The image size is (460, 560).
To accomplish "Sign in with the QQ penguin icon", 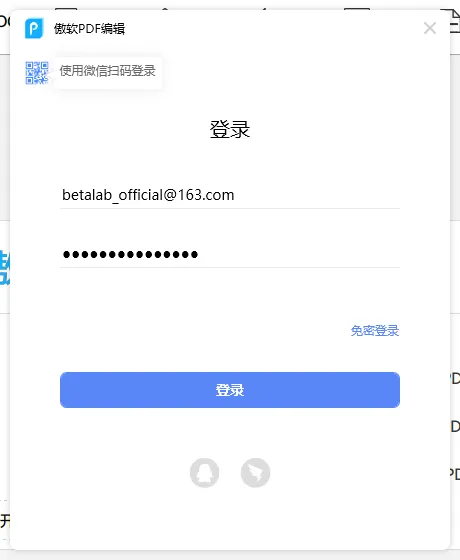I will [204, 473].
